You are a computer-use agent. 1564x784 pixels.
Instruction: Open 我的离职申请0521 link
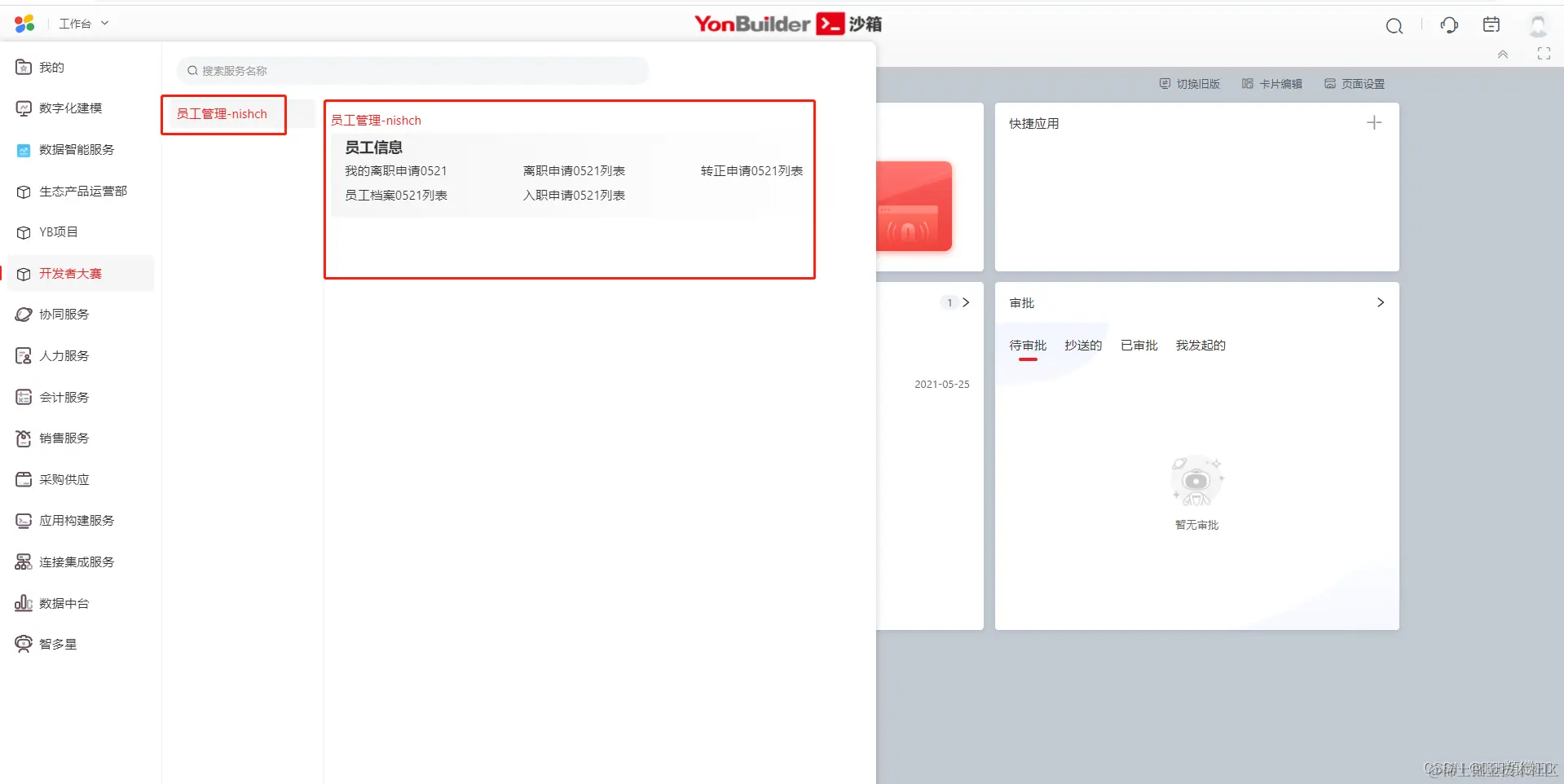[396, 171]
